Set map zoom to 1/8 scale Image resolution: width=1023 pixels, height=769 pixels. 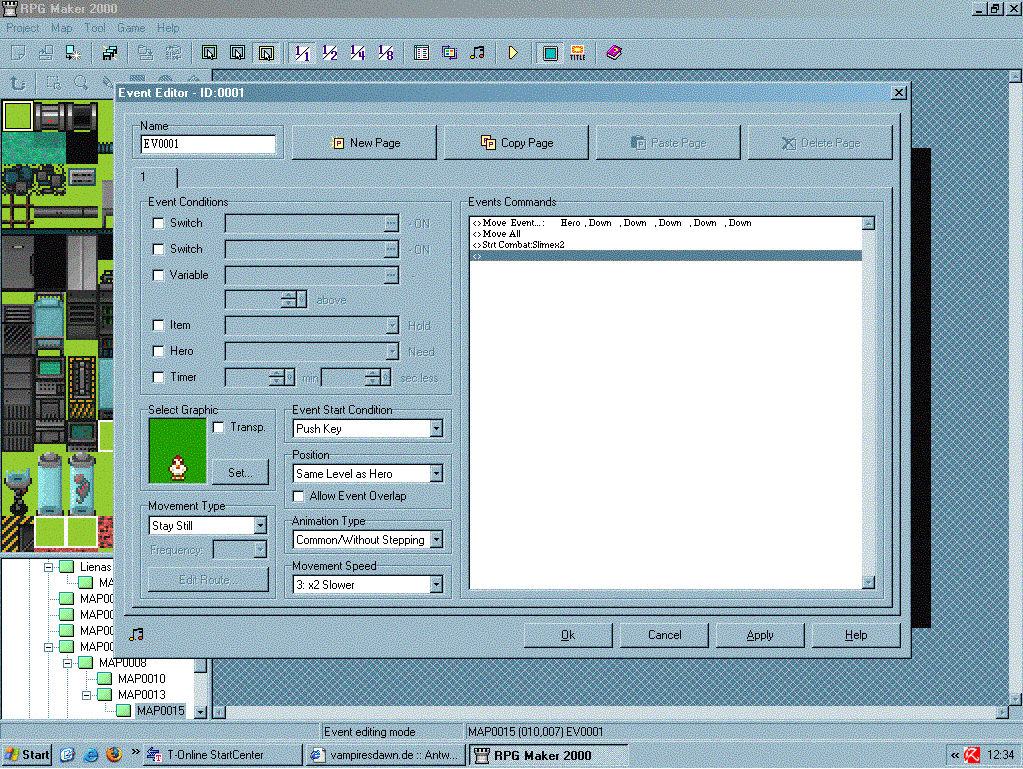coord(386,53)
